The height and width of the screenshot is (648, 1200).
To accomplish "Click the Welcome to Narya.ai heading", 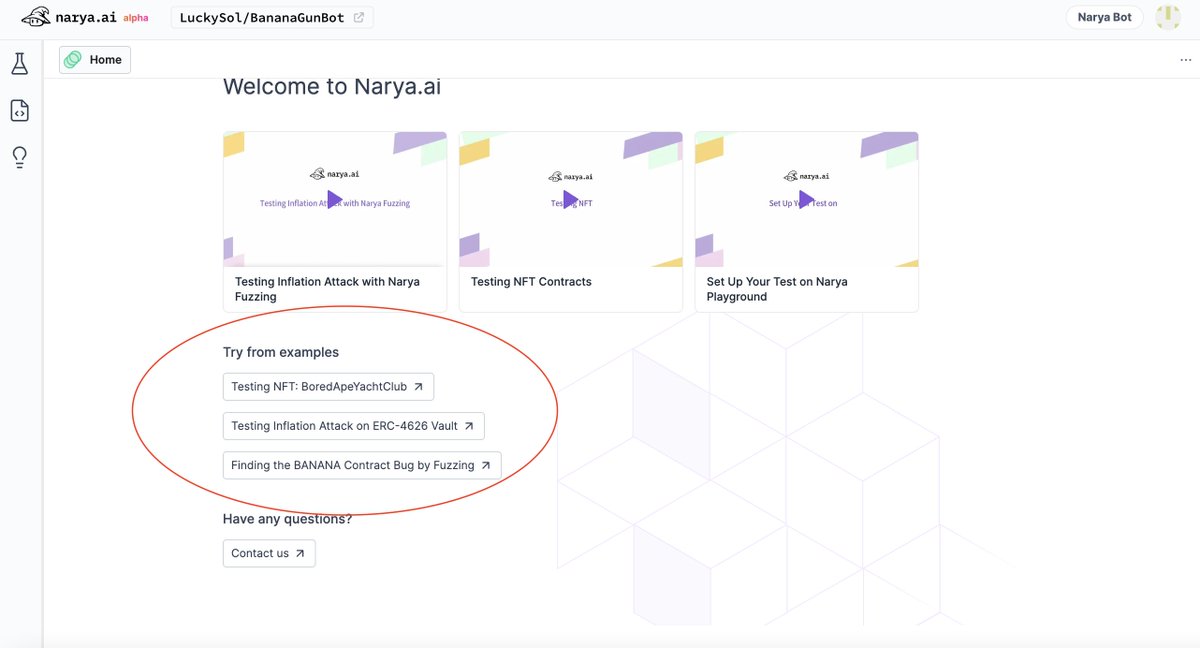I will 332,86.
